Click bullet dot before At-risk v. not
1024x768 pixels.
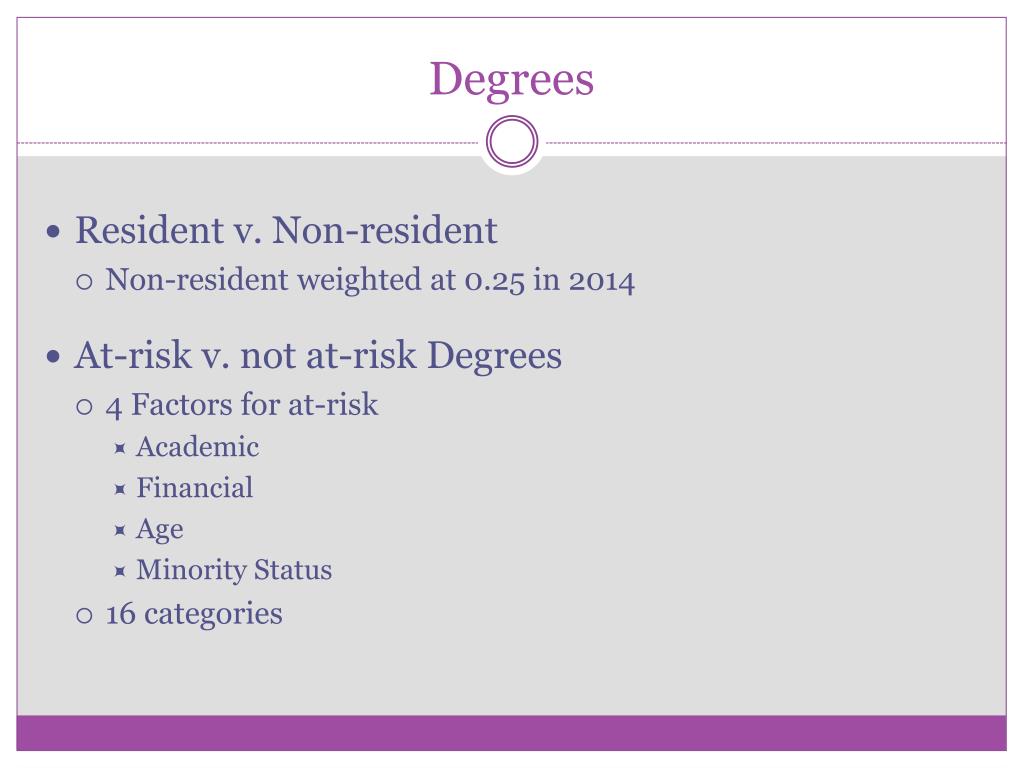[54, 357]
